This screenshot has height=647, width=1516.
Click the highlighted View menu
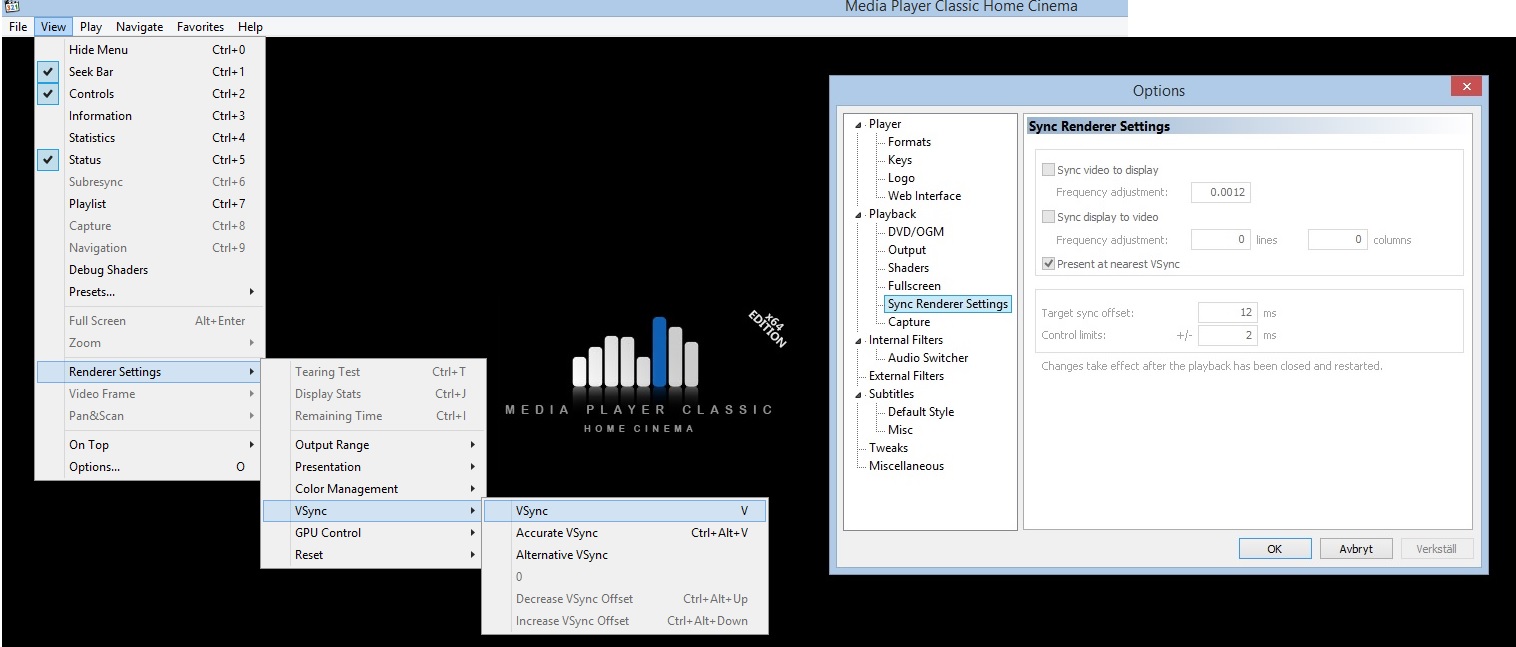point(54,27)
